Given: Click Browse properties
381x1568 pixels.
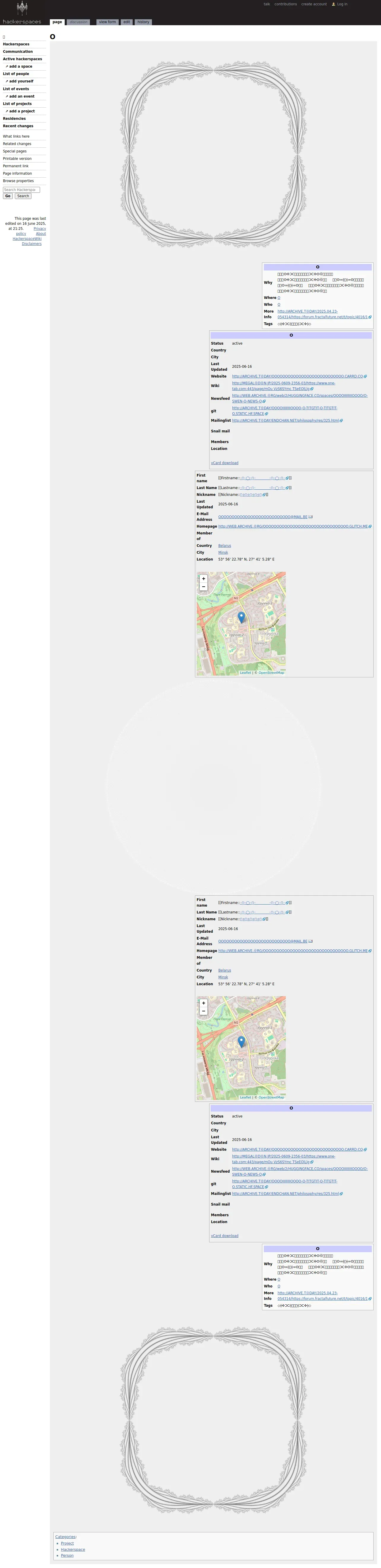Looking at the screenshot, I should pos(18,181).
